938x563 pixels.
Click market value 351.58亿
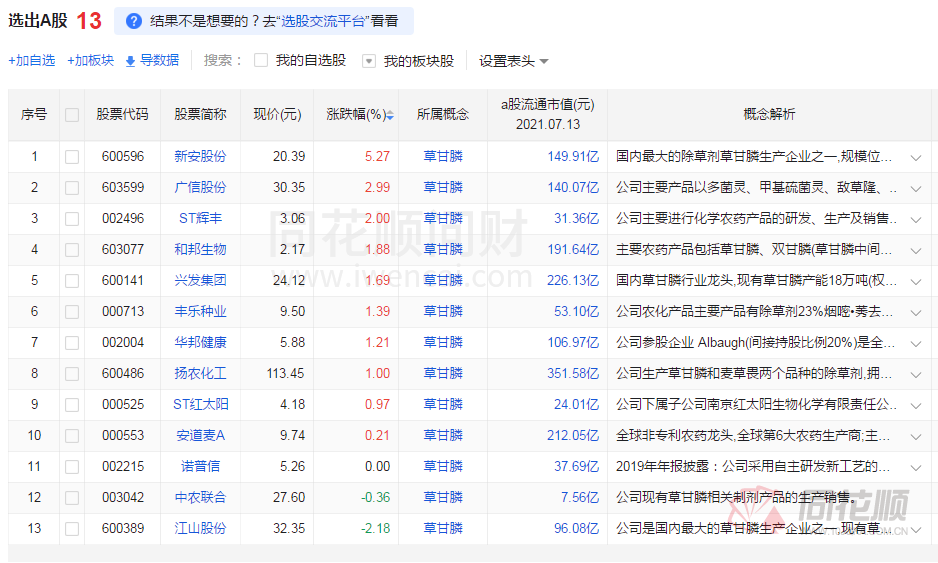pyautogui.click(x=573, y=374)
